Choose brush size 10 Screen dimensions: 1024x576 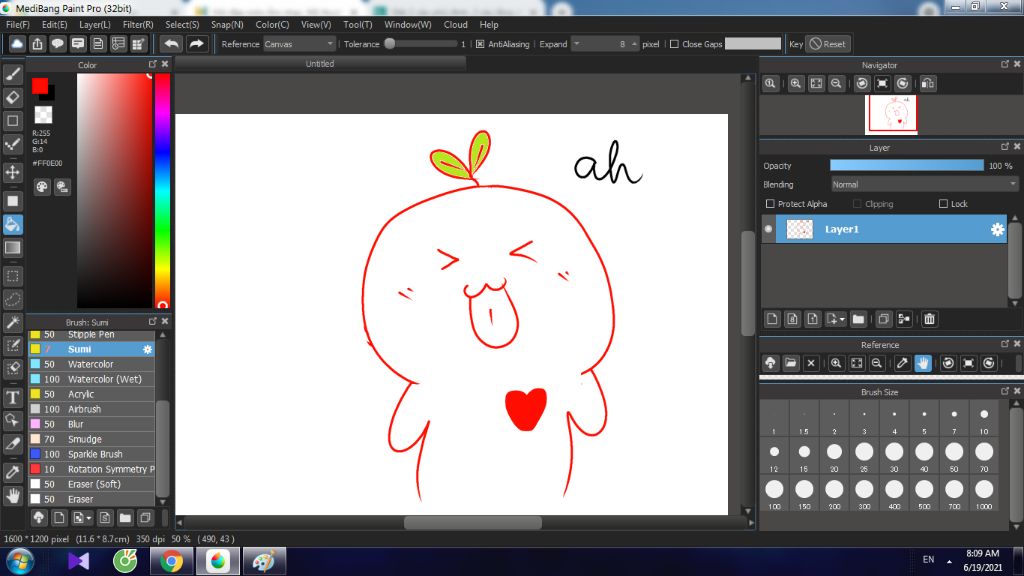[984, 419]
